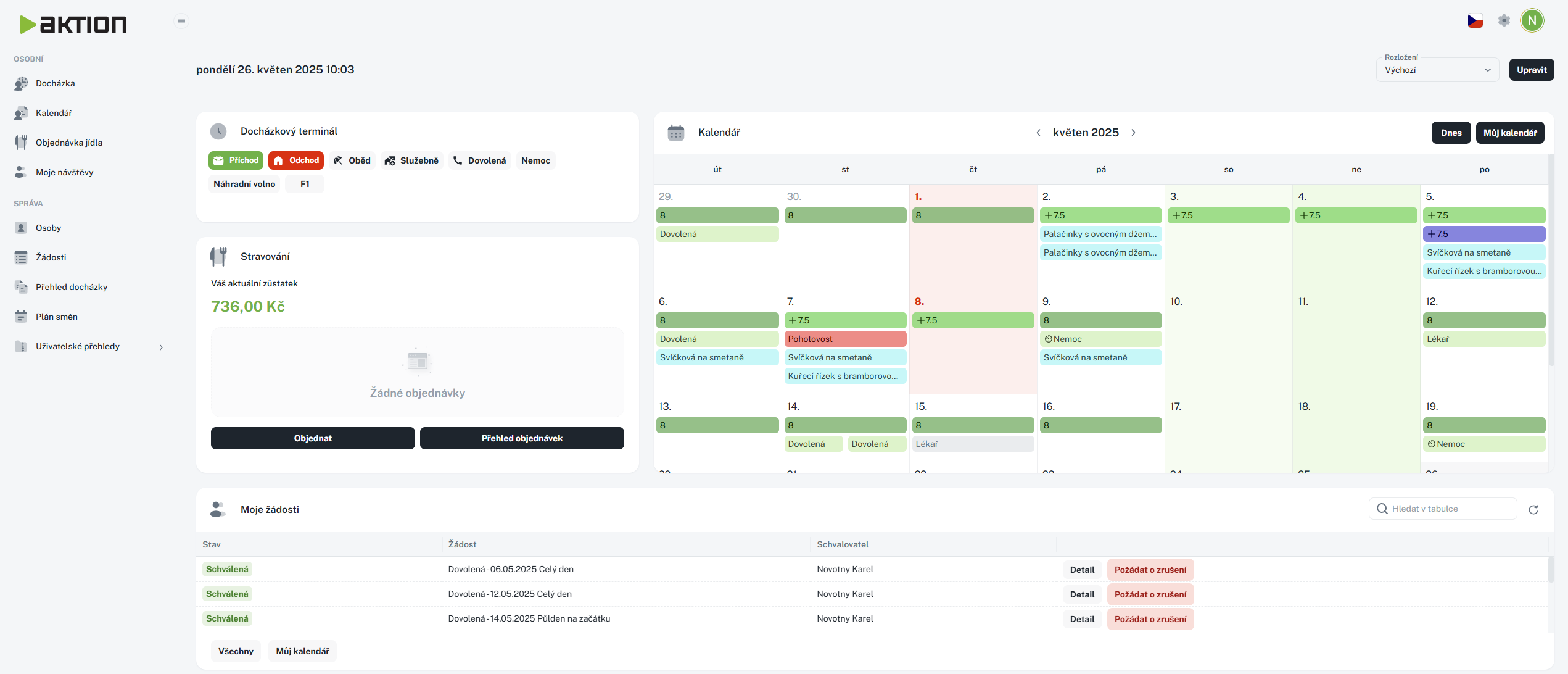Image resolution: width=1568 pixels, height=674 pixels.
Task: Open Detail of the 06.05.2025 request
Action: pyautogui.click(x=1082, y=570)
